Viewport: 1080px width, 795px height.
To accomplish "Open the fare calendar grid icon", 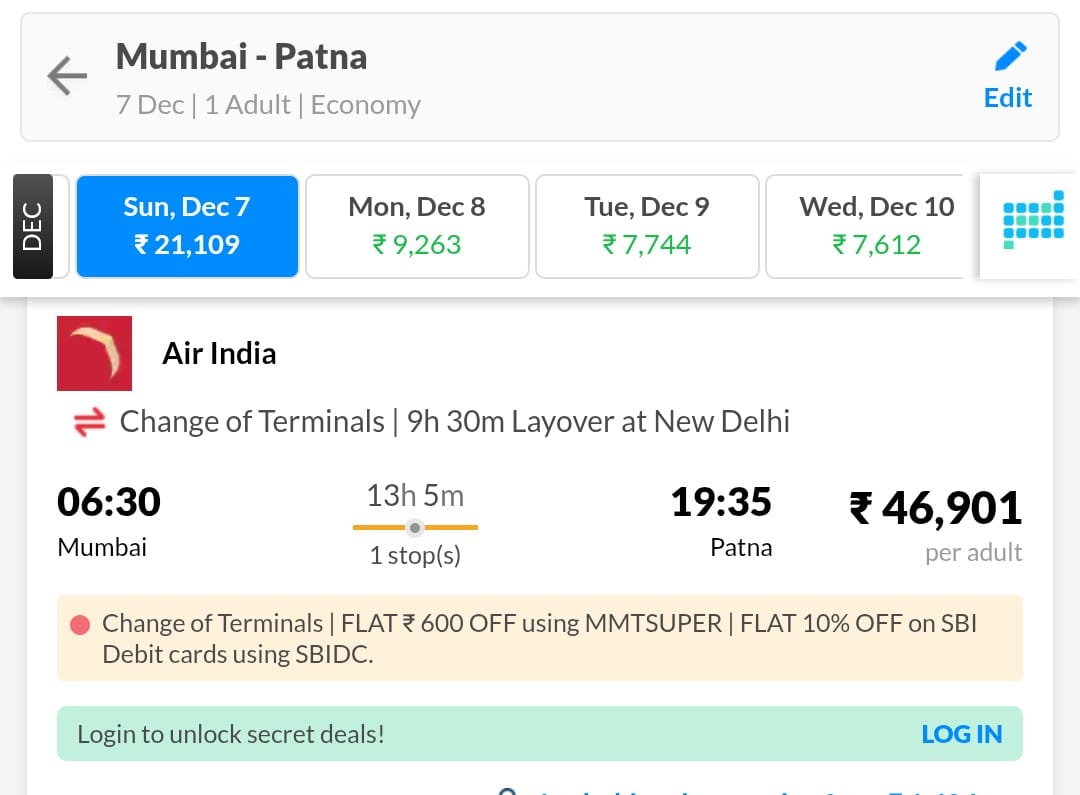I will tap(1033, 226).
